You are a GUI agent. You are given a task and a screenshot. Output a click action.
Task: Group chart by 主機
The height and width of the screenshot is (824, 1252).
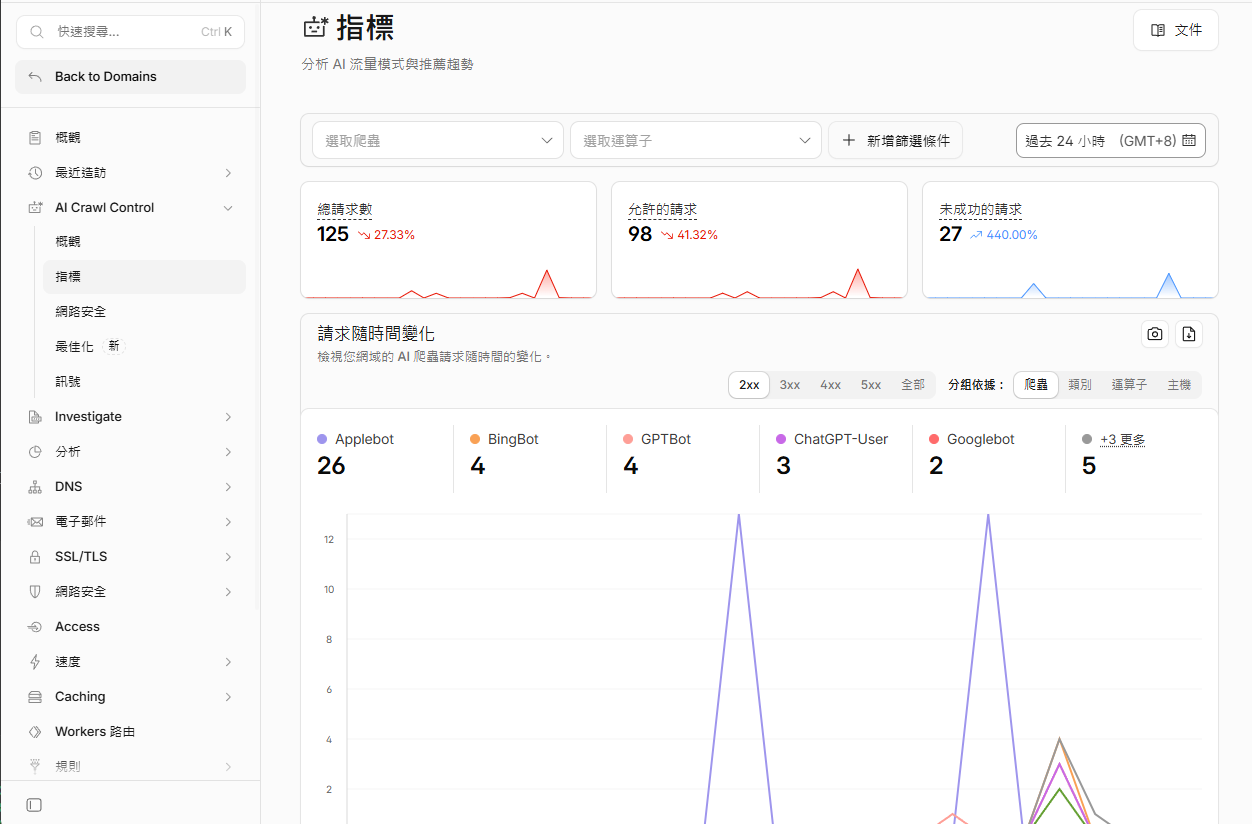pos(1179,385)
